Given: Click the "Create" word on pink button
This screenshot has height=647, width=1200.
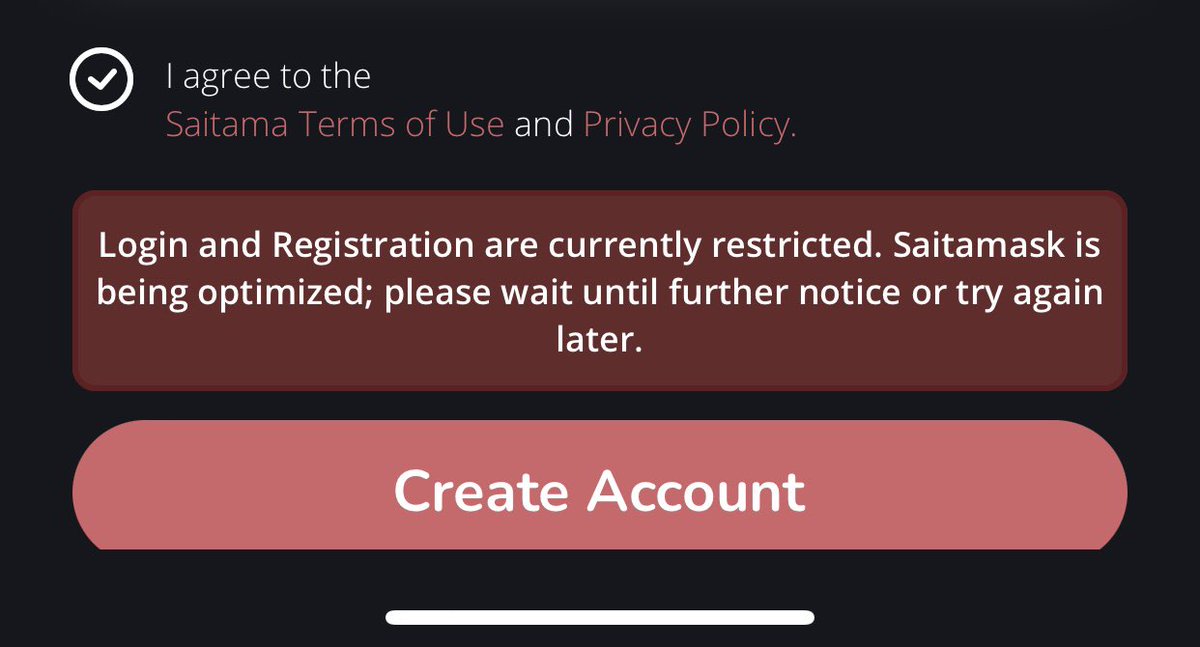Looking at the screenshot, I should pyautogui.click(x=481, y=490).
